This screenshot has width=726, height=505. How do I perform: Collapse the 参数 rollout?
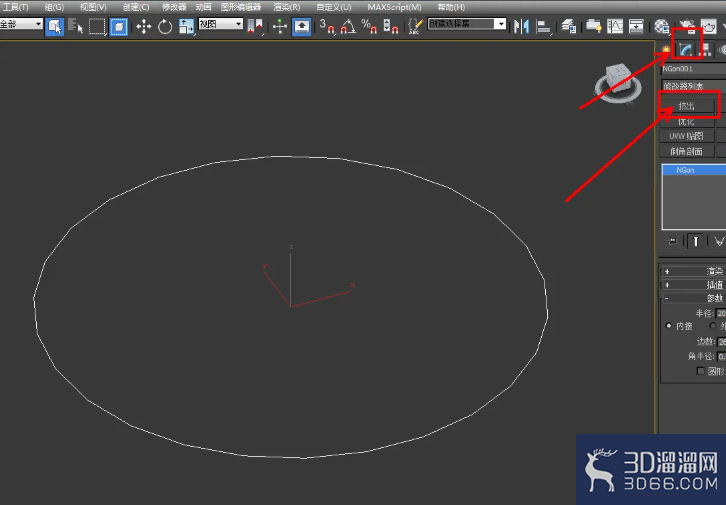point(693,298)
